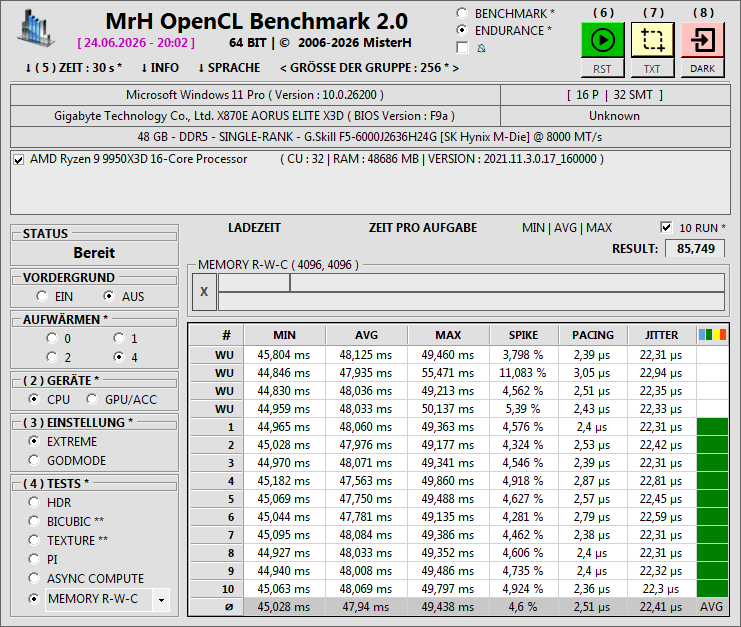Image resolution: width=741 pixels, height=627 pixels.
Task: Click the Microsoft Windows 11 Pro row
Action: (255, 95)
